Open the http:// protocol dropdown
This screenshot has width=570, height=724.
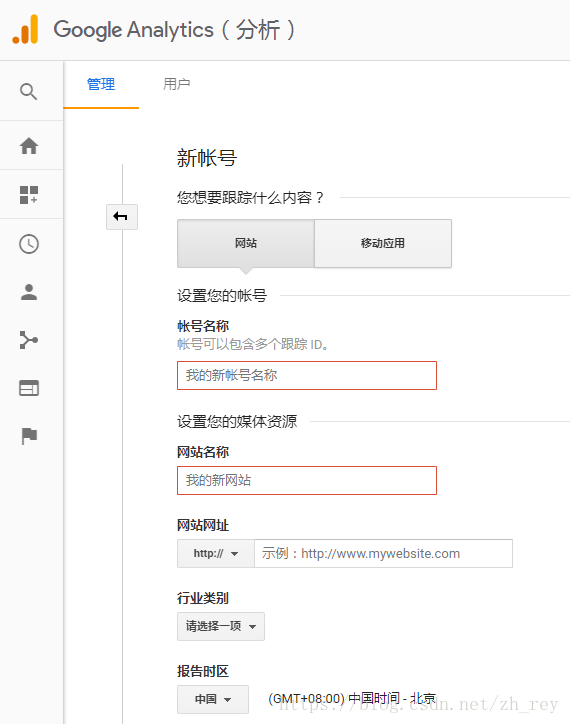pyautogui.click(x=216, y=553)
